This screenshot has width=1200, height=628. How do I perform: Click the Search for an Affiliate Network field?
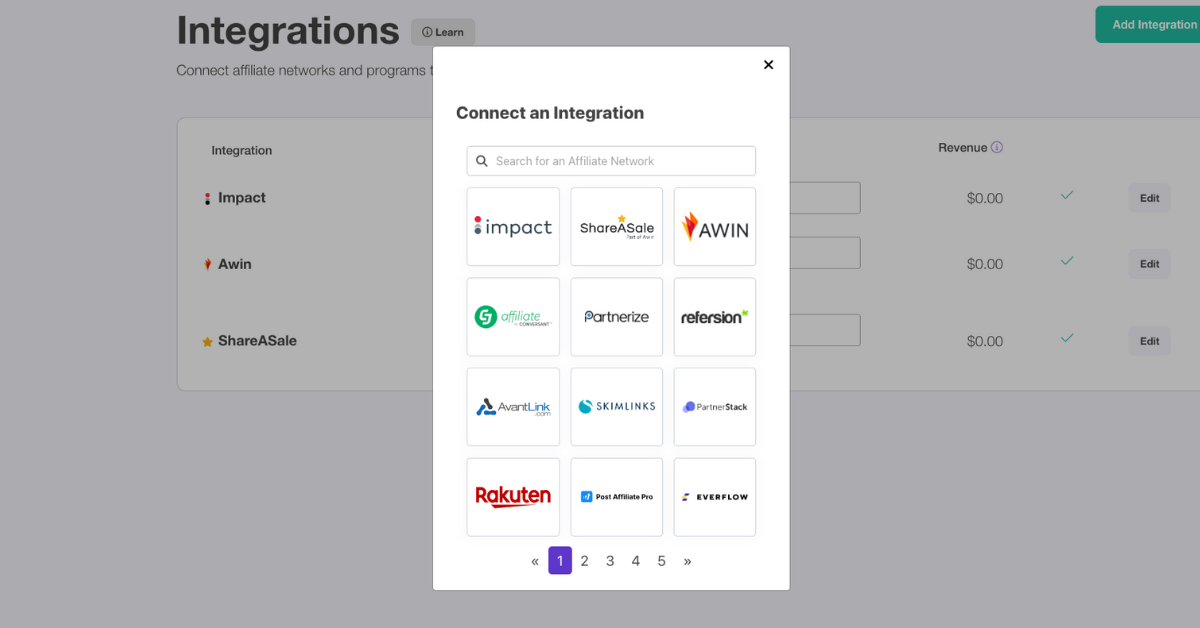click(x=611, y=161)
